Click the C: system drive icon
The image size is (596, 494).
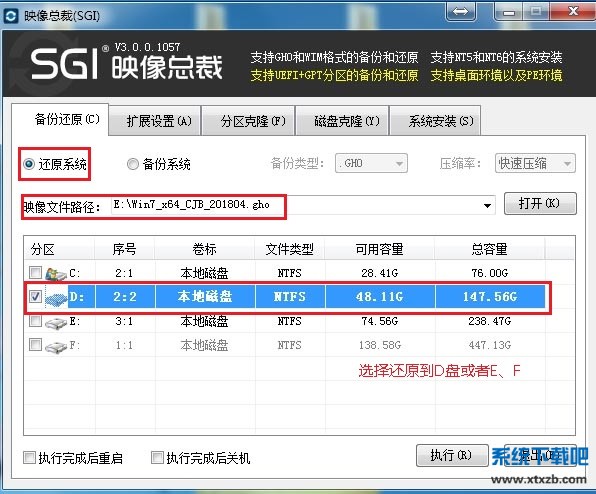(x=56, y=273)
